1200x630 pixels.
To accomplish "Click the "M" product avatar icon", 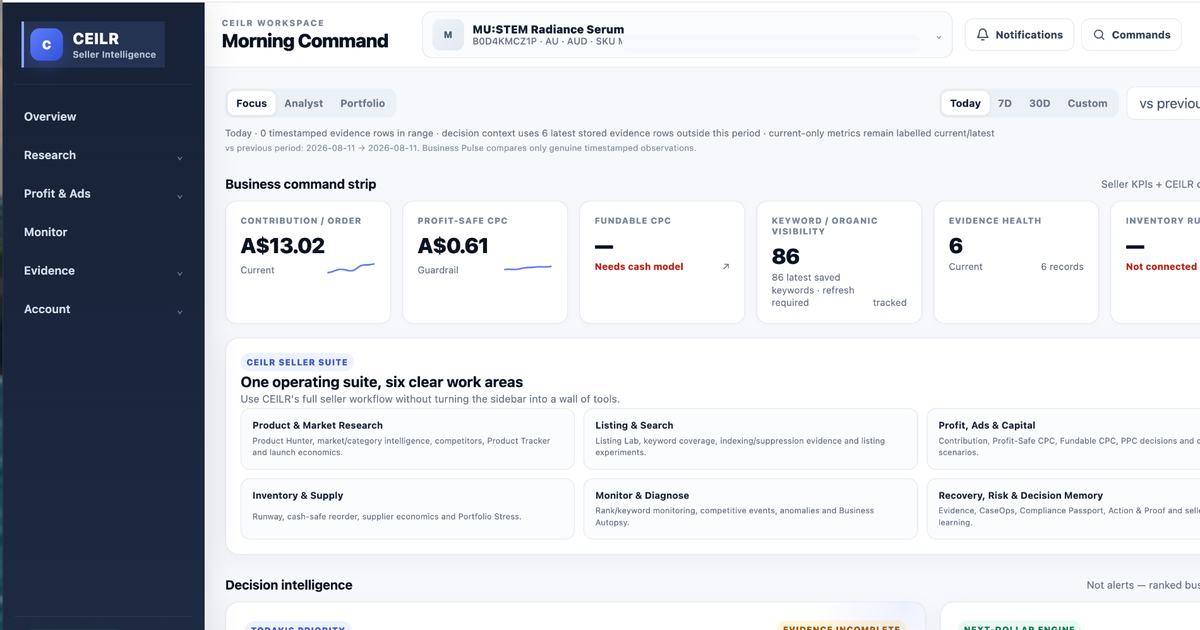I will click(448, 35).
